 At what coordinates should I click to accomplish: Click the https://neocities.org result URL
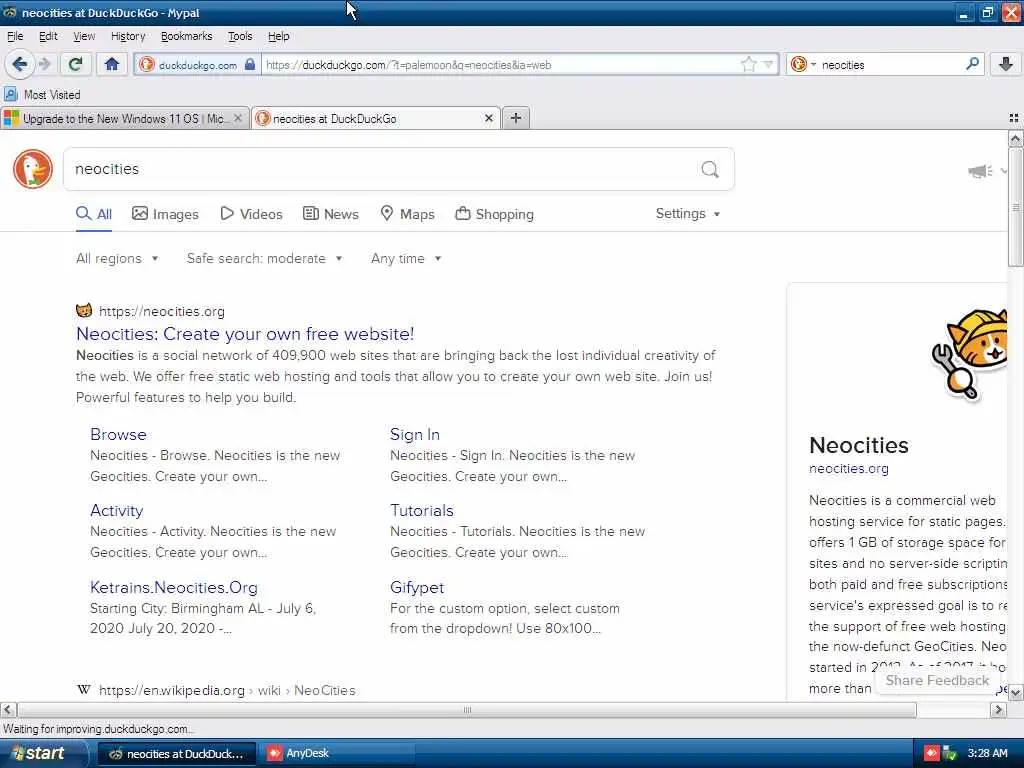161,312
